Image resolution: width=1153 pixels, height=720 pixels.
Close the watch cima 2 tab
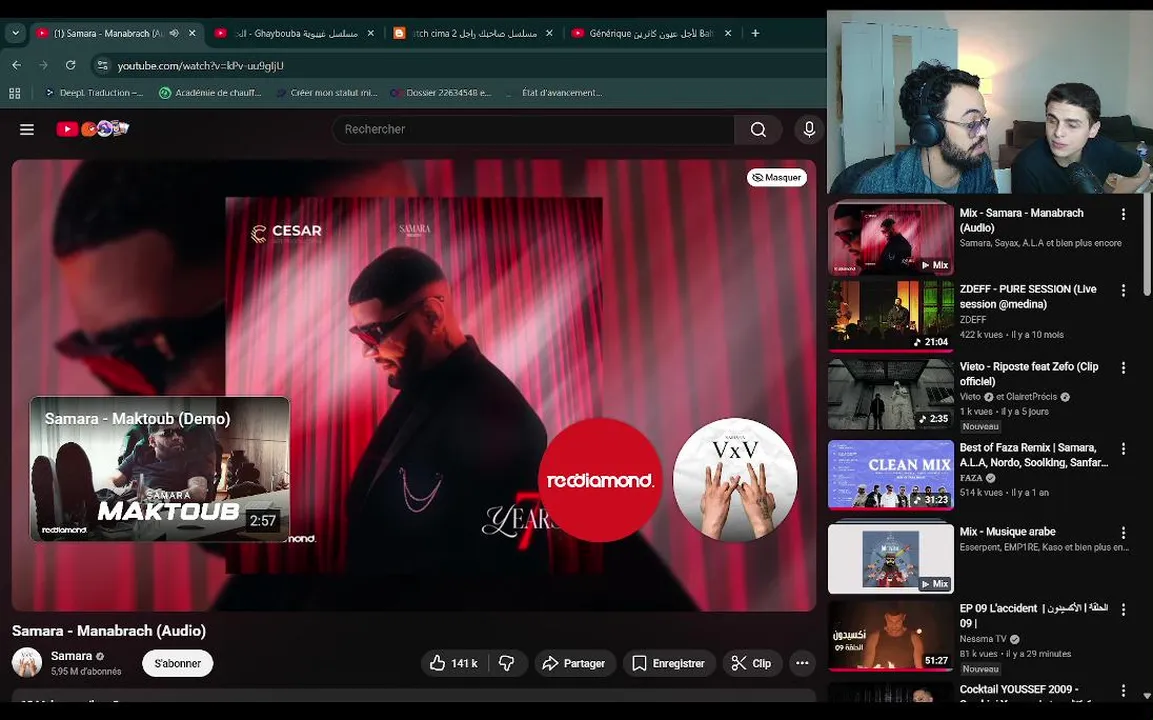[549, 33]
